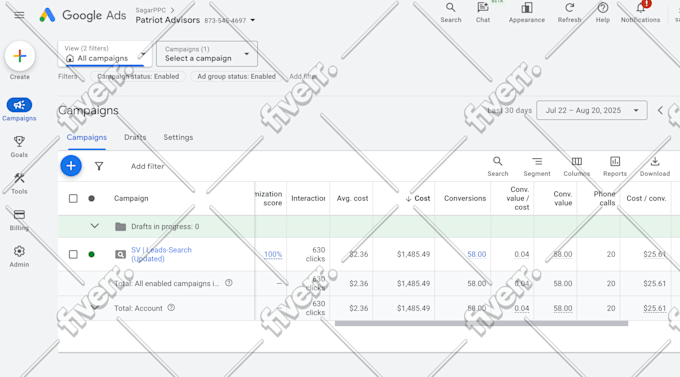Click the green status dot of SV Leads-Search
This screenshot has width=680, height=377.
coord(91,254)
